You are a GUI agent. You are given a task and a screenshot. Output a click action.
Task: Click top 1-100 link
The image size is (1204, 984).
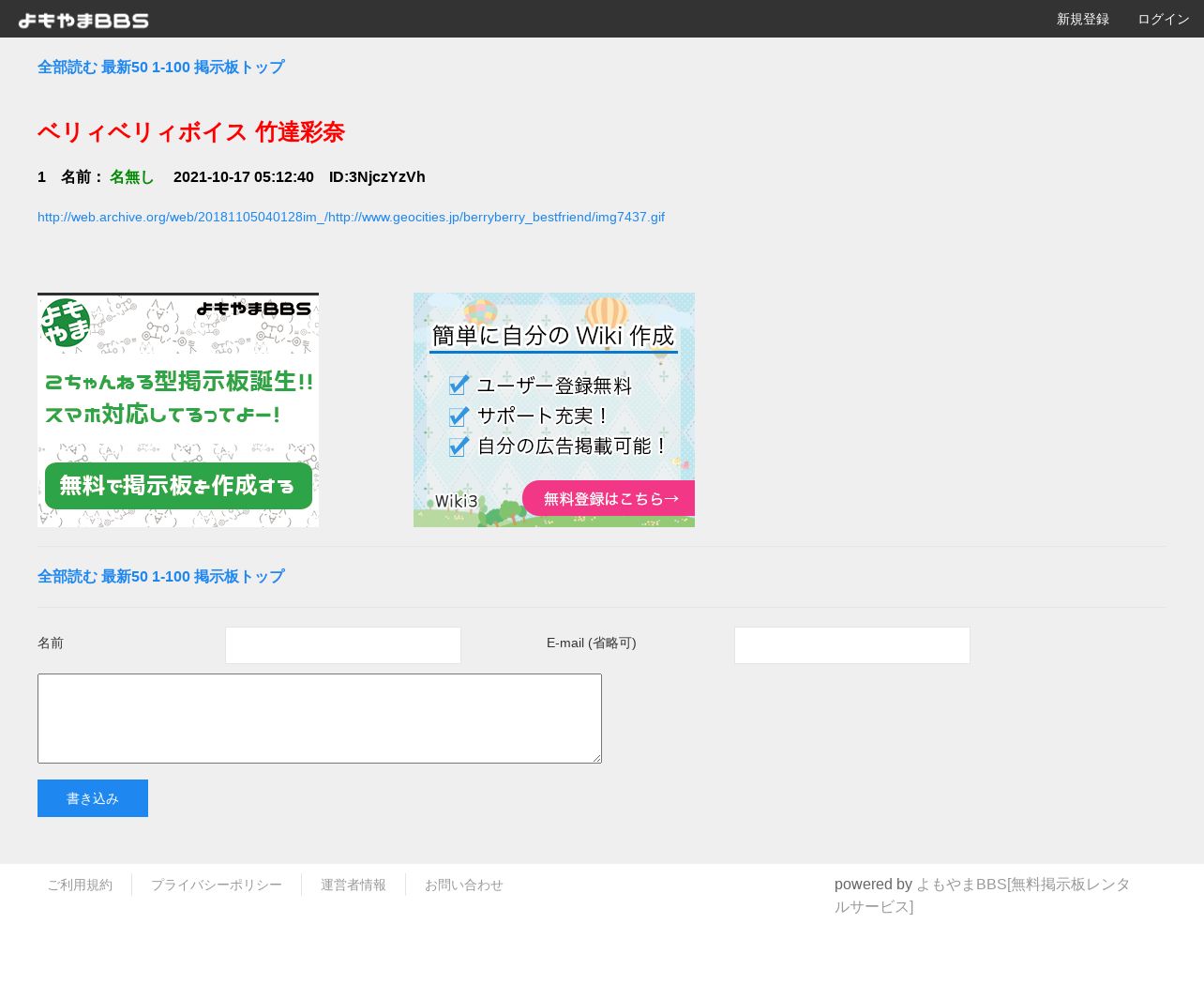coord(171,68)
